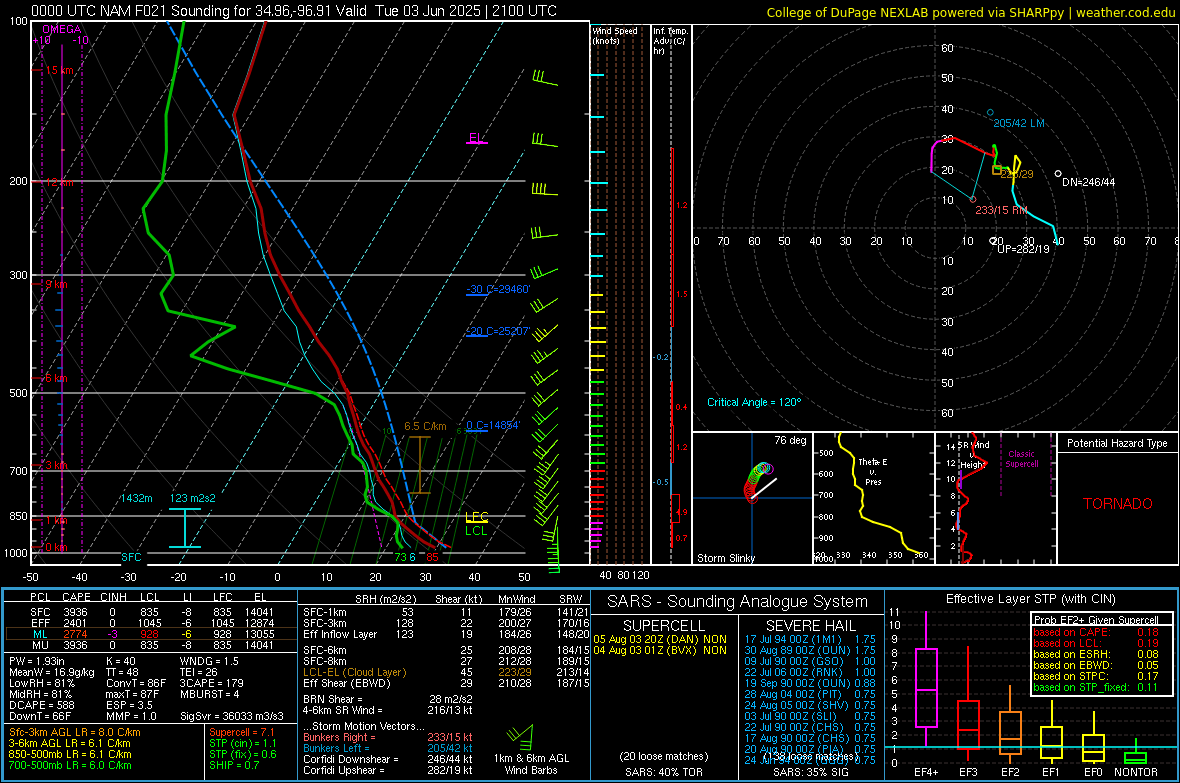
Task: Select the magenta EL level marker
Action: tap(476, 139)
